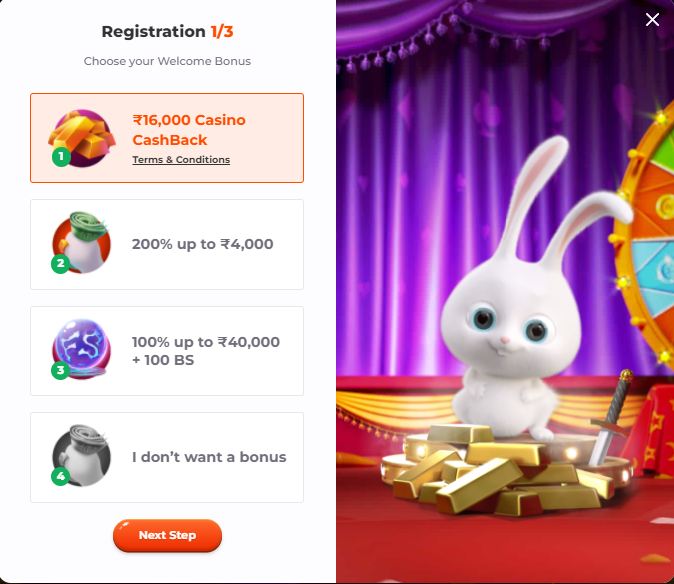
Task: Click the purple crystal ball FS icon
Action: click(82, 349)
